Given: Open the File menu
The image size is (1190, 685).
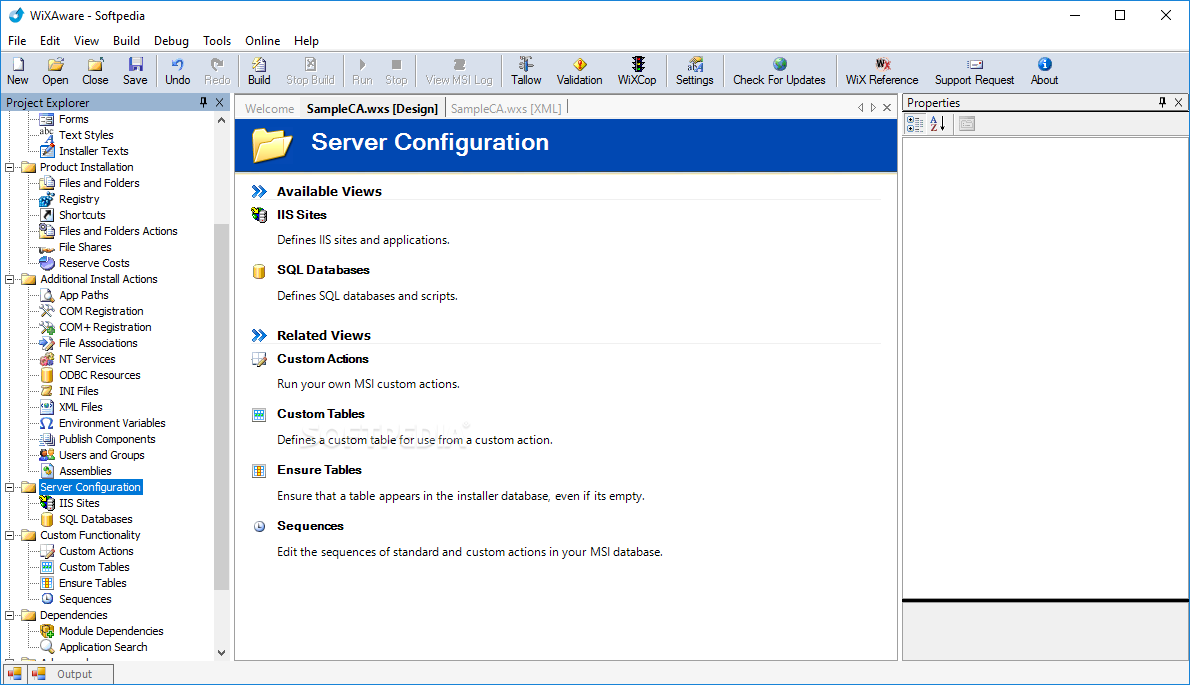Looking at the screenshot, I should click(17, 41).
